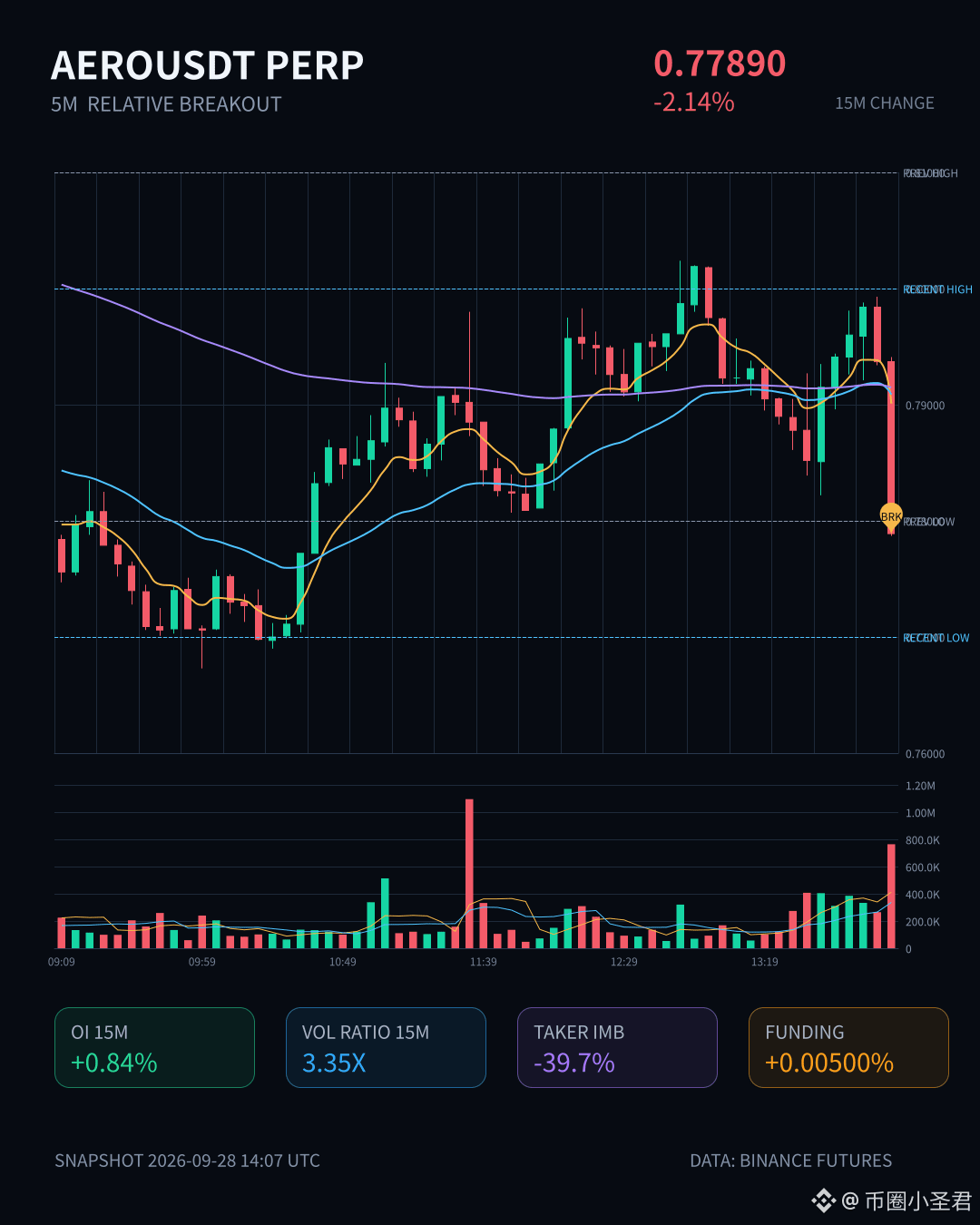Click the 11:39 time axis label
980x1225 pixels.
(x=483, y=962)
